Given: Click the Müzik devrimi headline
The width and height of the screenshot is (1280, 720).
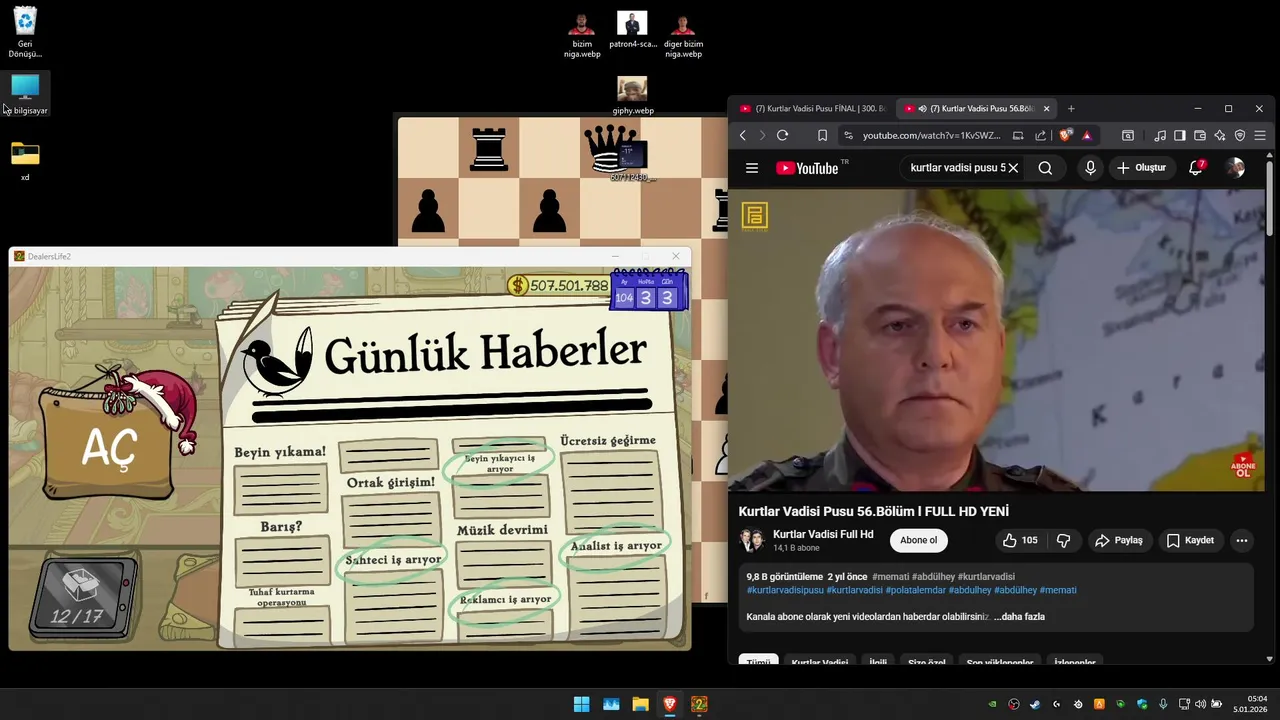Looking at the screenshot, I should (502, 530).
